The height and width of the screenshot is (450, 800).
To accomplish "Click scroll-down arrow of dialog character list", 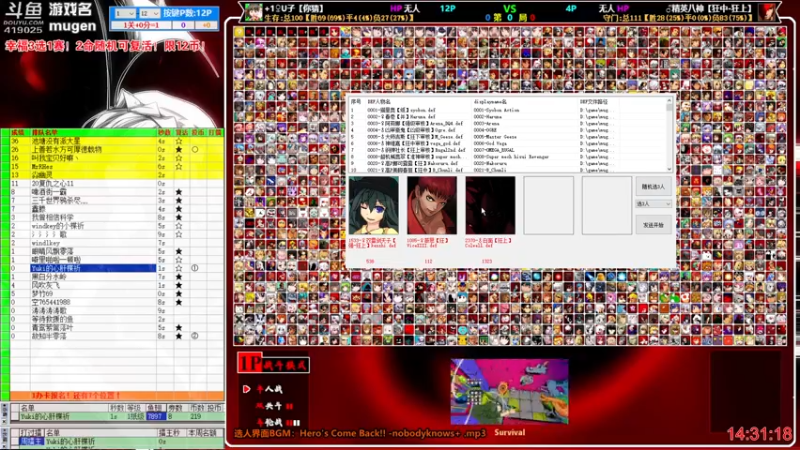I will click(669, 169).
